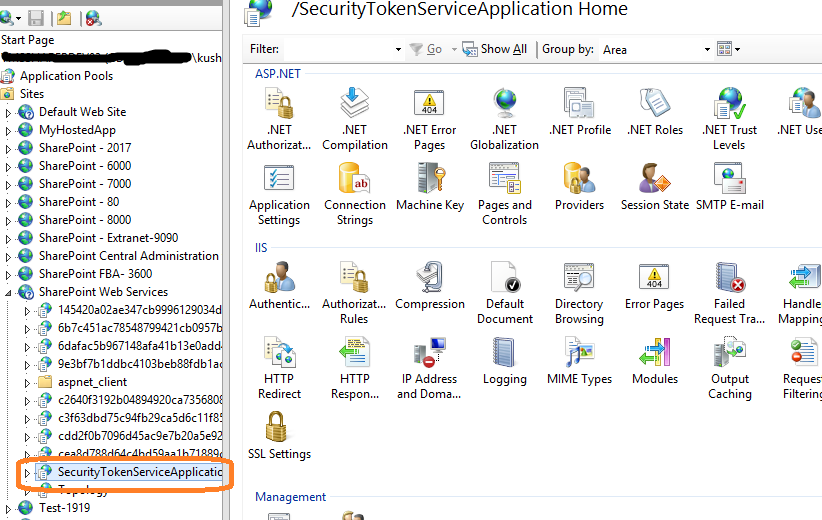Screen dimensions: 822x520
Task: Open the Filter dropdown arrow
Action: click(398, 49)
